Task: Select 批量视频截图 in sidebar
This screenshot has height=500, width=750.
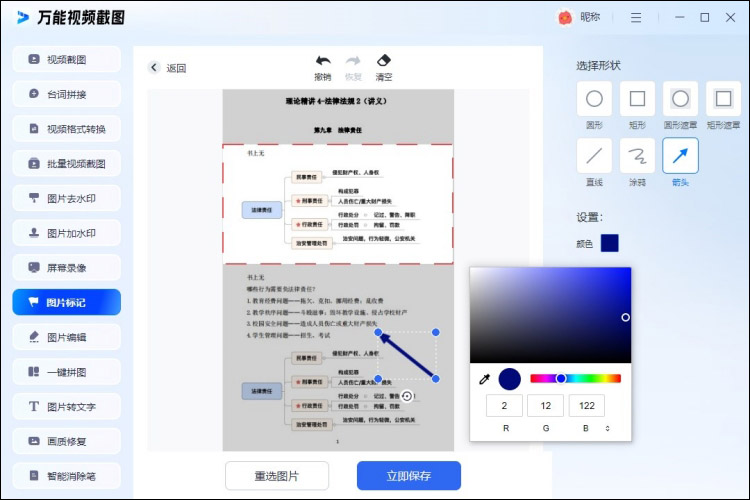Action: pos(66,164)
